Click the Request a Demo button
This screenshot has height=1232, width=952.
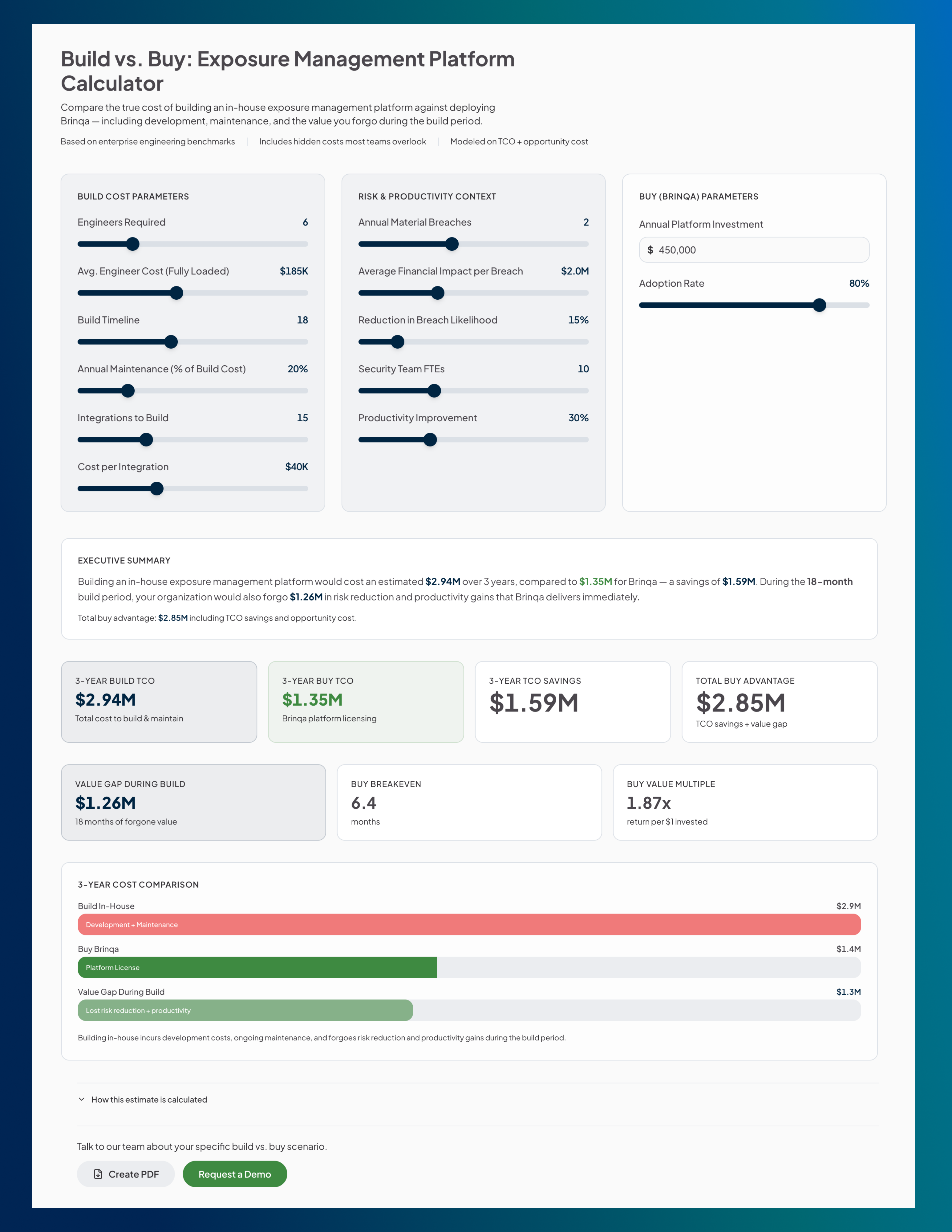pyautogui.click(x=235, y=1174)
